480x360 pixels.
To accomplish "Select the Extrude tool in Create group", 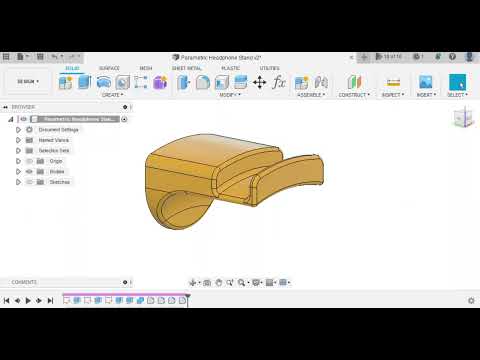I will pos(84,82).
